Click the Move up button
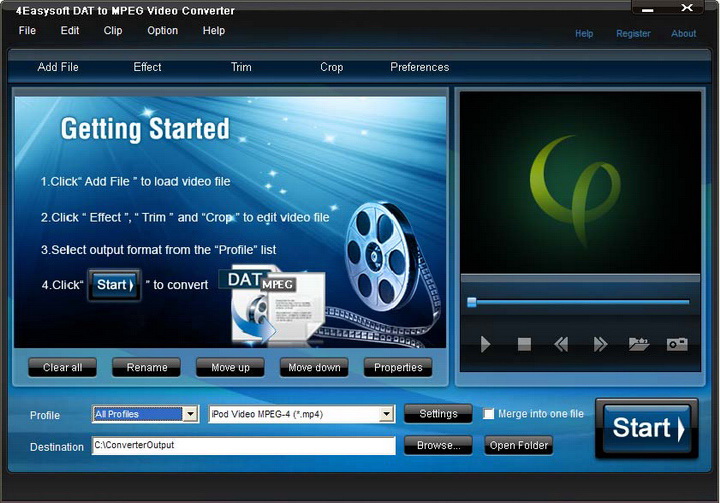Image resolution: width=720 pixels, height=503 pixels. click(230, 367)
